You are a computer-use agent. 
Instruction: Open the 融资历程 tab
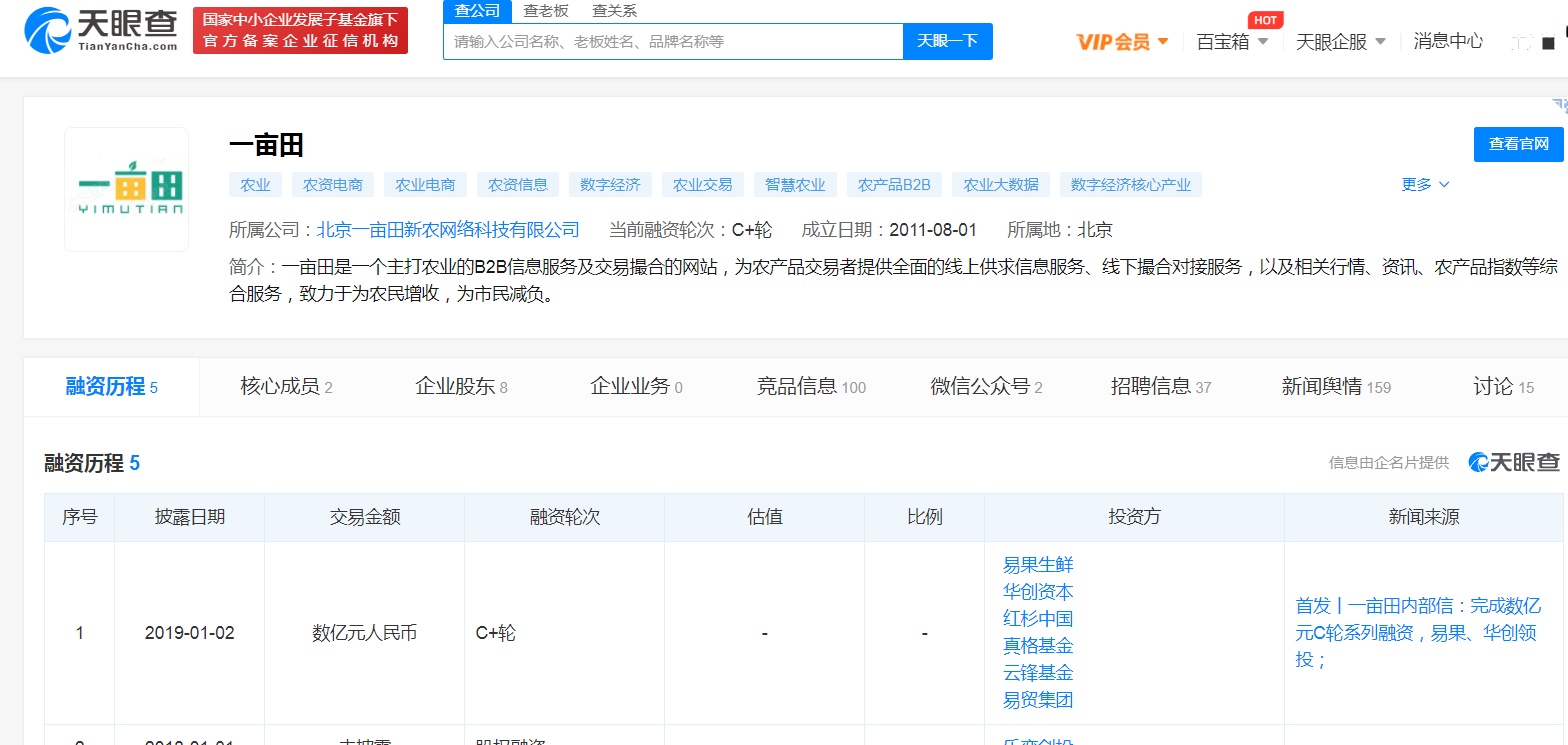pyautogui.click(x=112, y=387)
